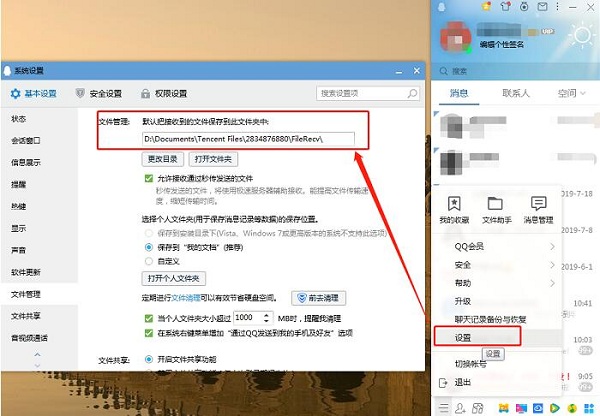Open the Messages tab in QQ panel

(x=459, y=93)
